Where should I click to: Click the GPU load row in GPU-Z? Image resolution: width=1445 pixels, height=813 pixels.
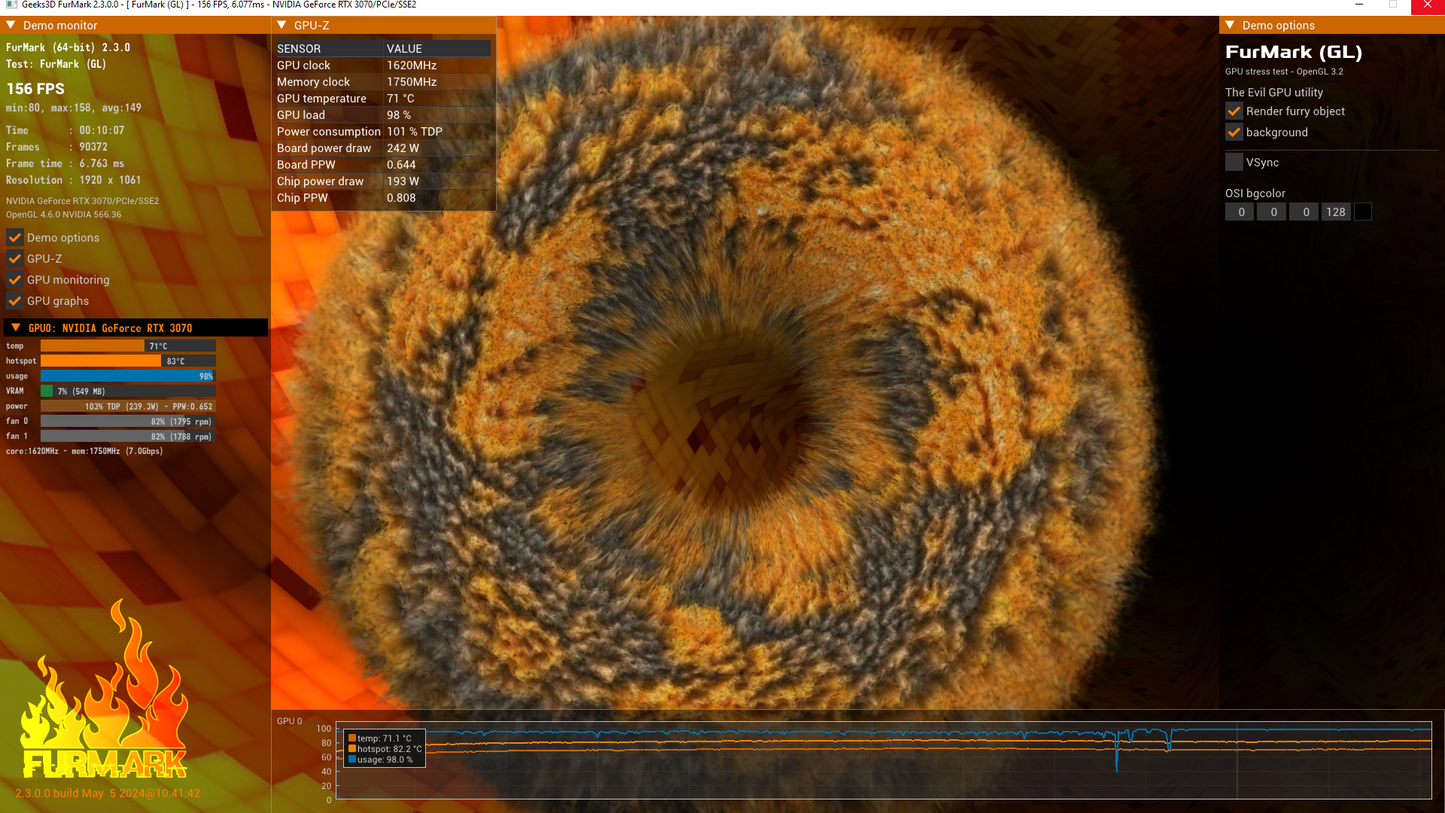click(384, 115)
